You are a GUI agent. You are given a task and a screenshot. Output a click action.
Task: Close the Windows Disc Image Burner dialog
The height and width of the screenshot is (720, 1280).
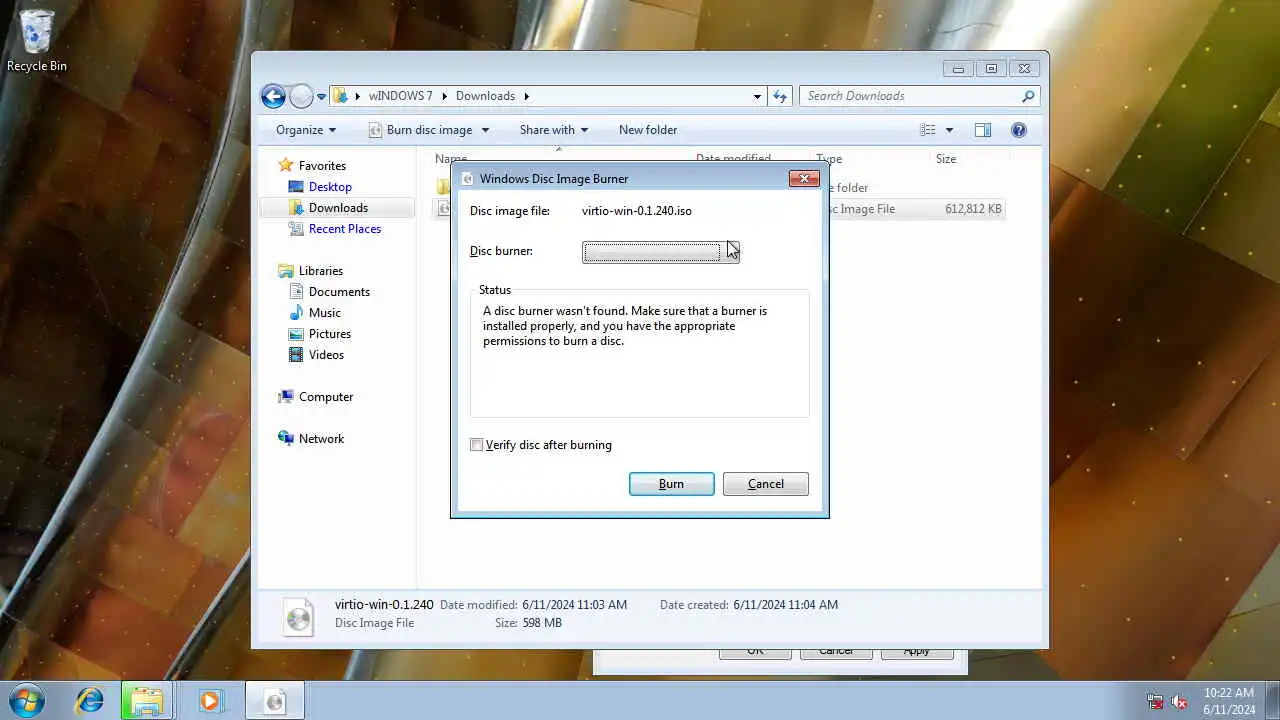tap(804, 178)
